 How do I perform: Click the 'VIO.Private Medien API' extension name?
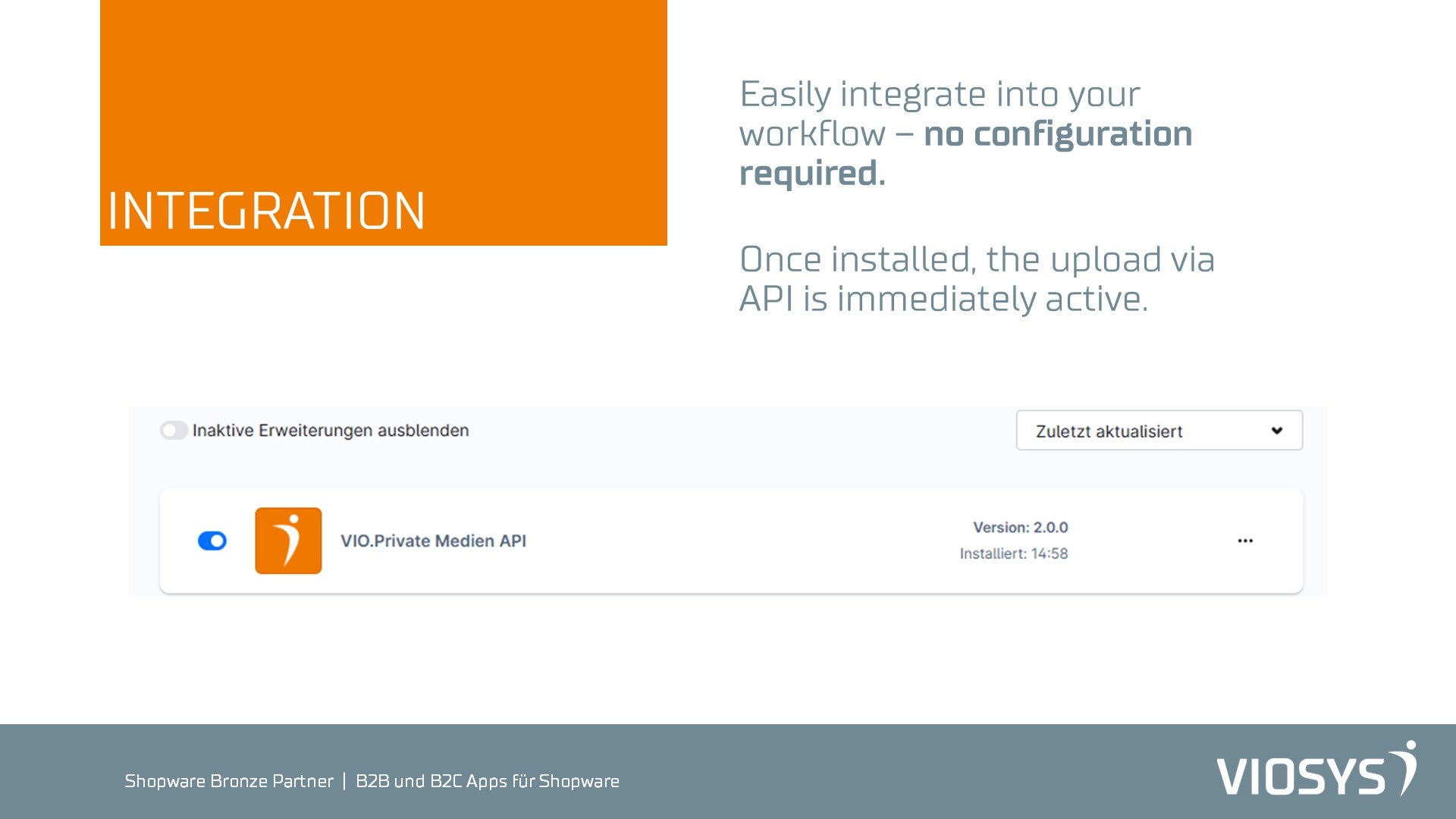pos(433,541)
